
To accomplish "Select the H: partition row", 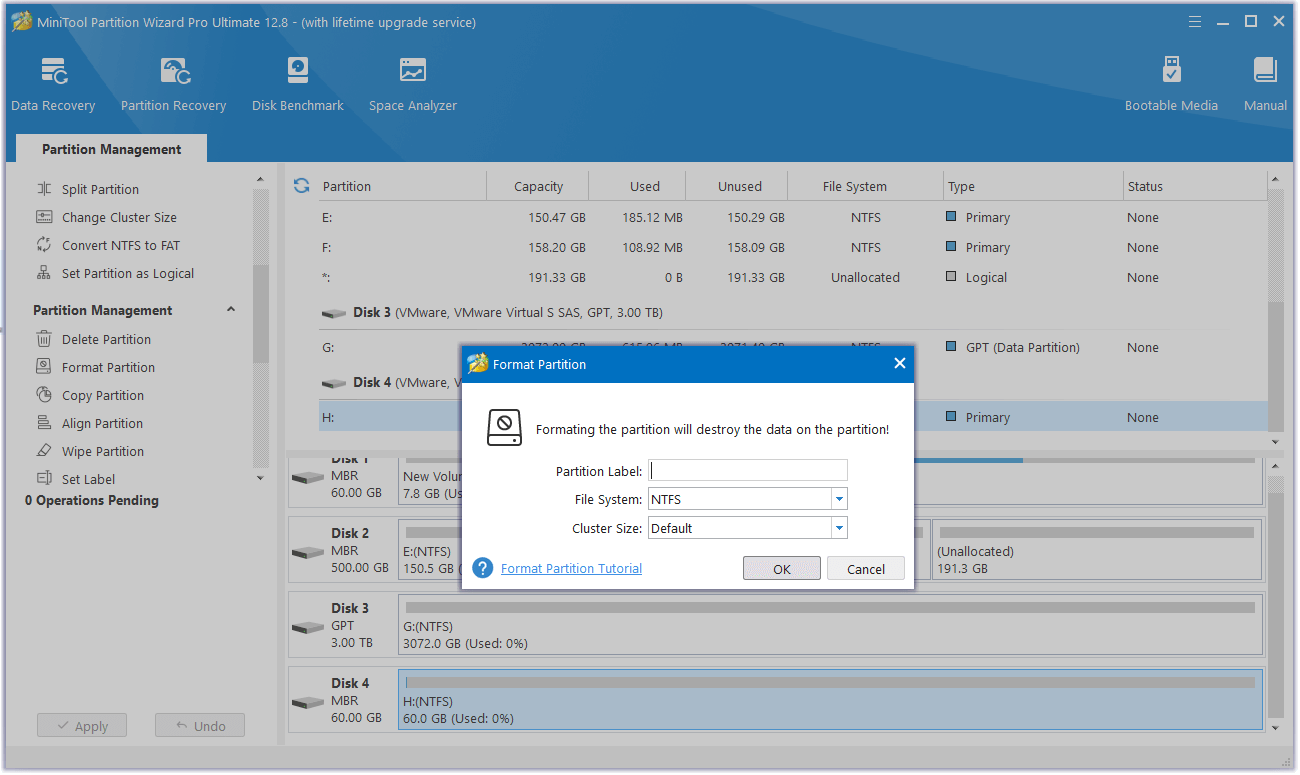I will (793, 417).
